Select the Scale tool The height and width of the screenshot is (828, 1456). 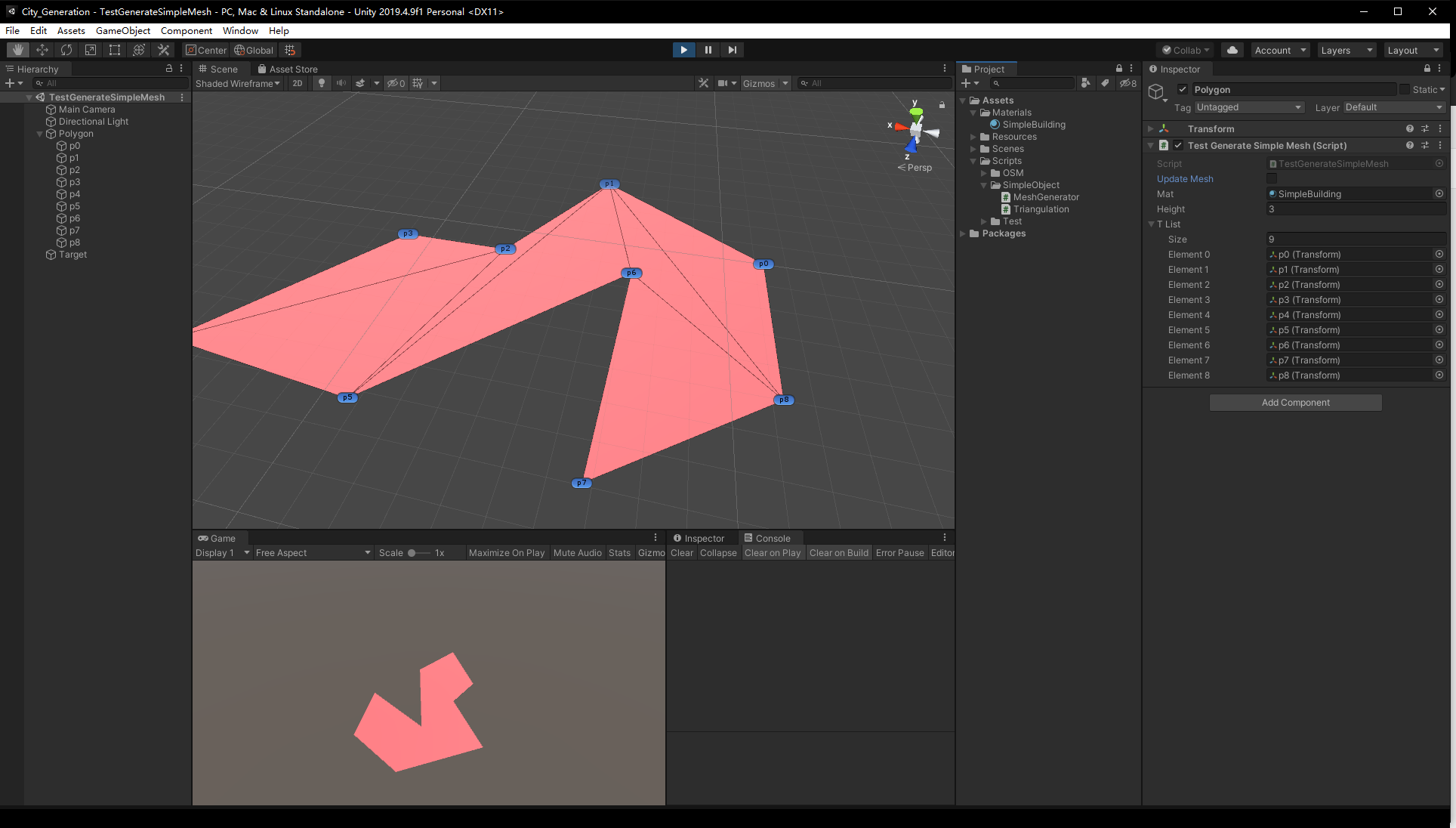click(91, 50)
